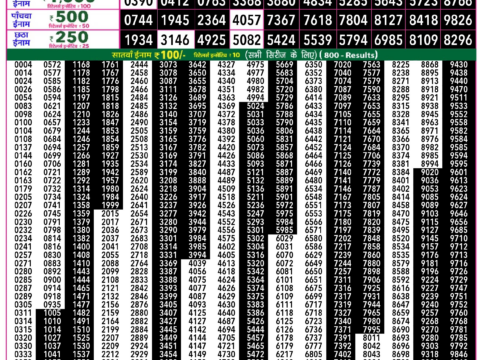Viewport: 480px width, 360px height.
Task: Click number 9826 in the 500 prize row
Action: pos(458,20)
